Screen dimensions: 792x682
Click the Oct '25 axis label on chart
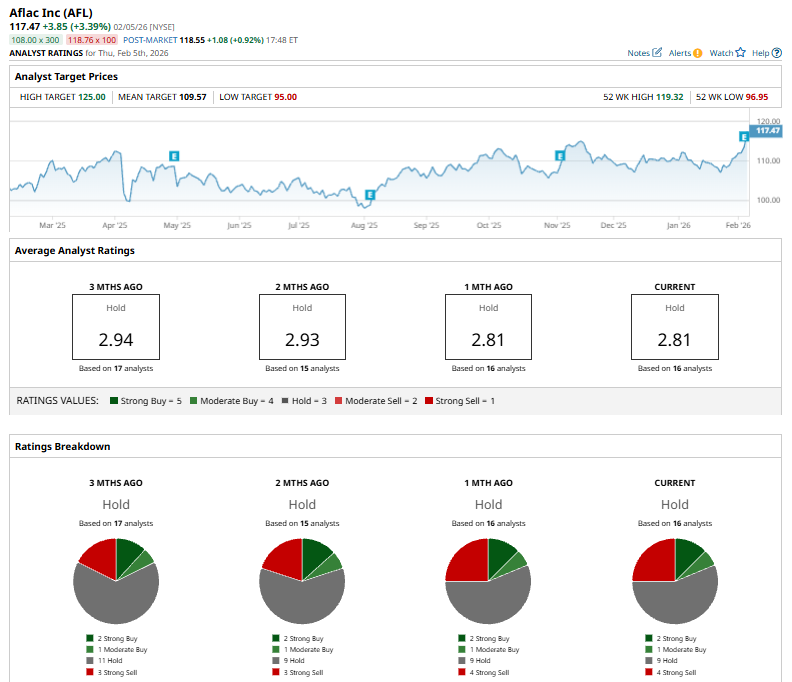[489, 225]
